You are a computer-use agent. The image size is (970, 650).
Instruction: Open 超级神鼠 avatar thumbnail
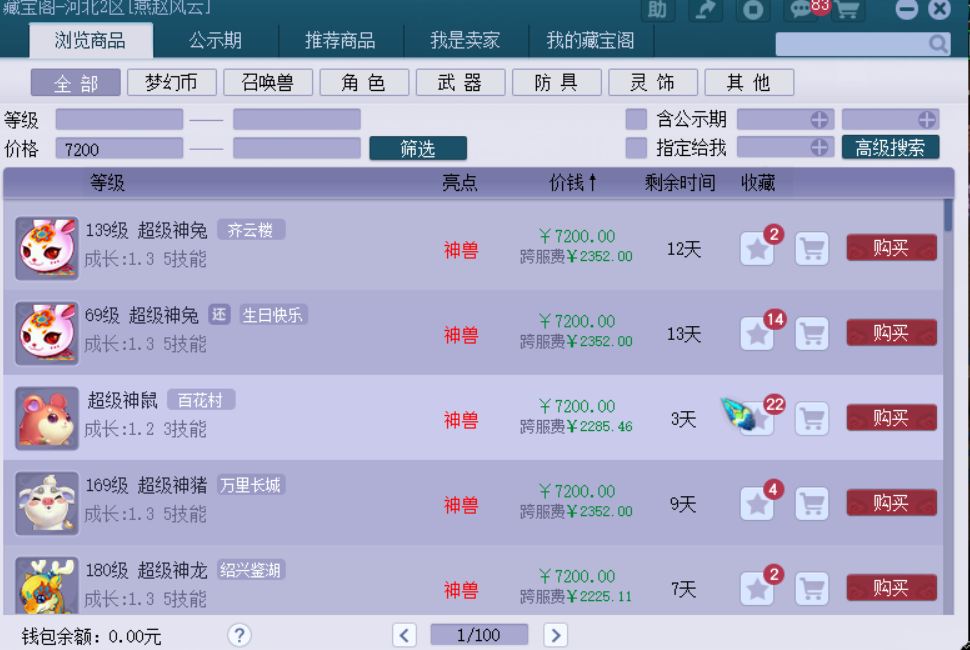(47, 418)
